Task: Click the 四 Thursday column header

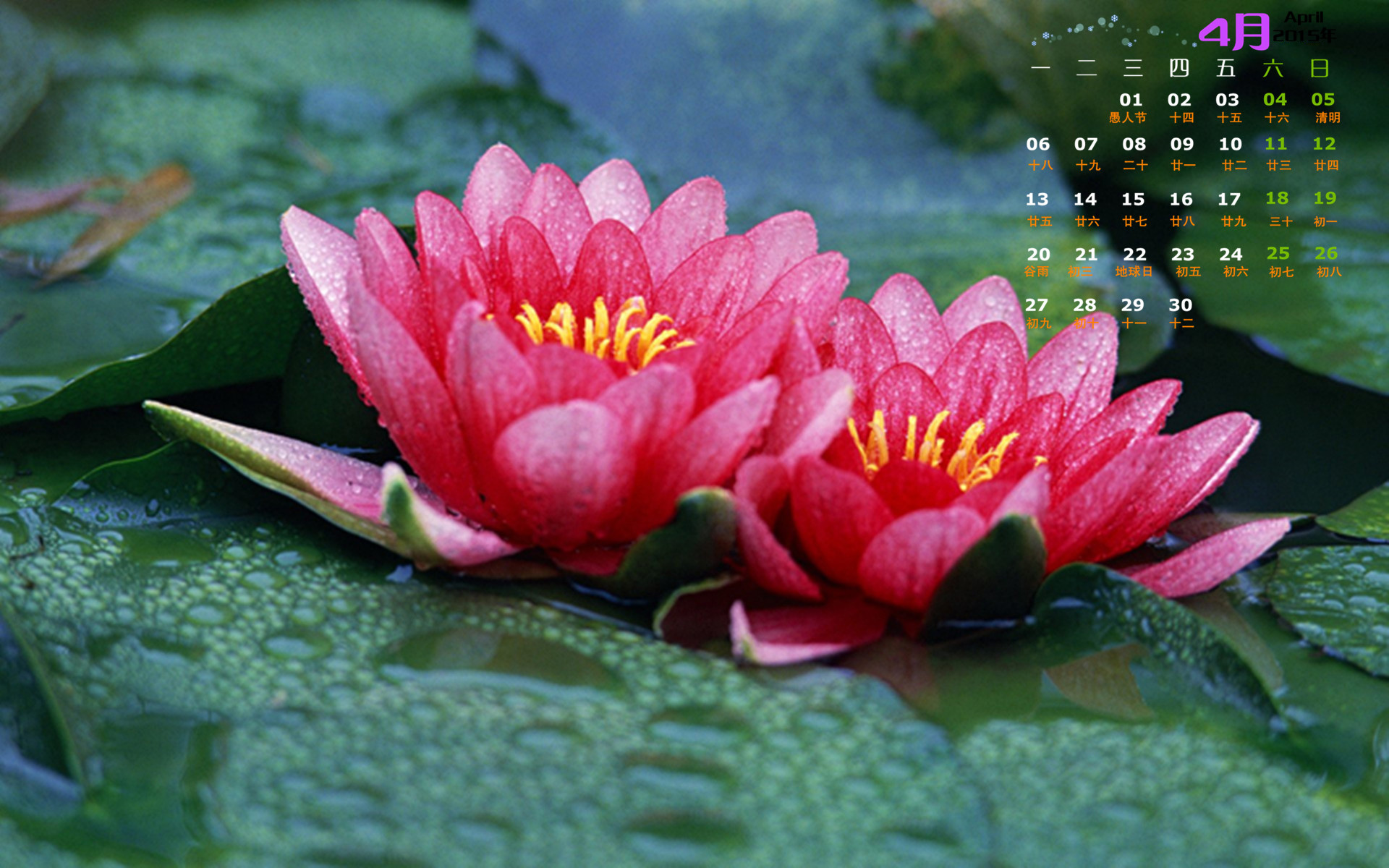Action: [1178, 69]
